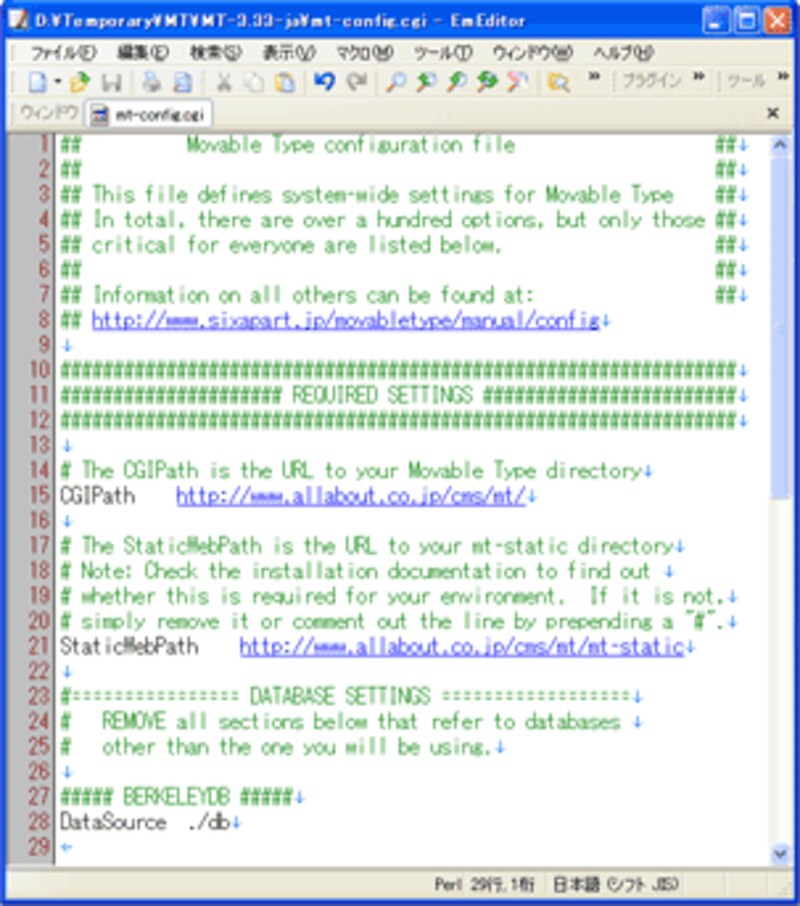This screenshot has height=906, width=800.
Task: Expand the standard toolbar overflow chevron
Action: pos(594,76)
